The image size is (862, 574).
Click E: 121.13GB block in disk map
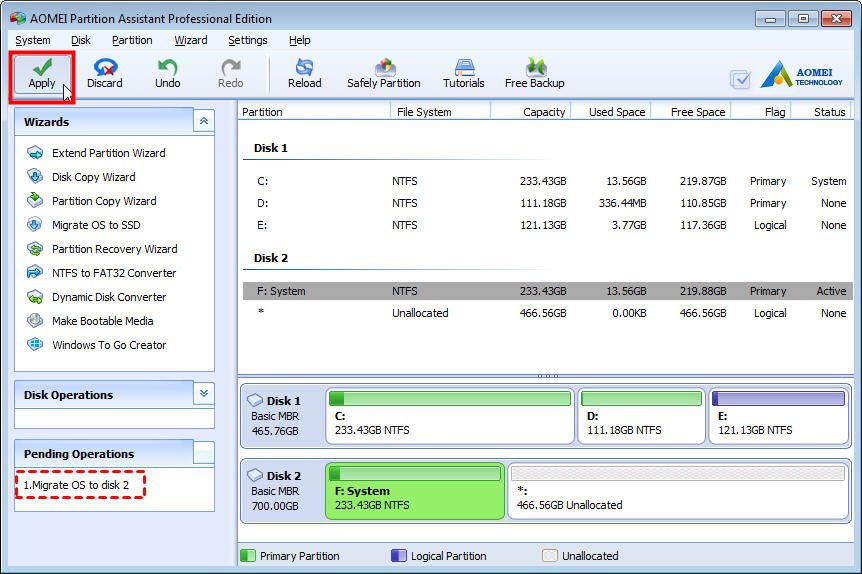point(778,416)
